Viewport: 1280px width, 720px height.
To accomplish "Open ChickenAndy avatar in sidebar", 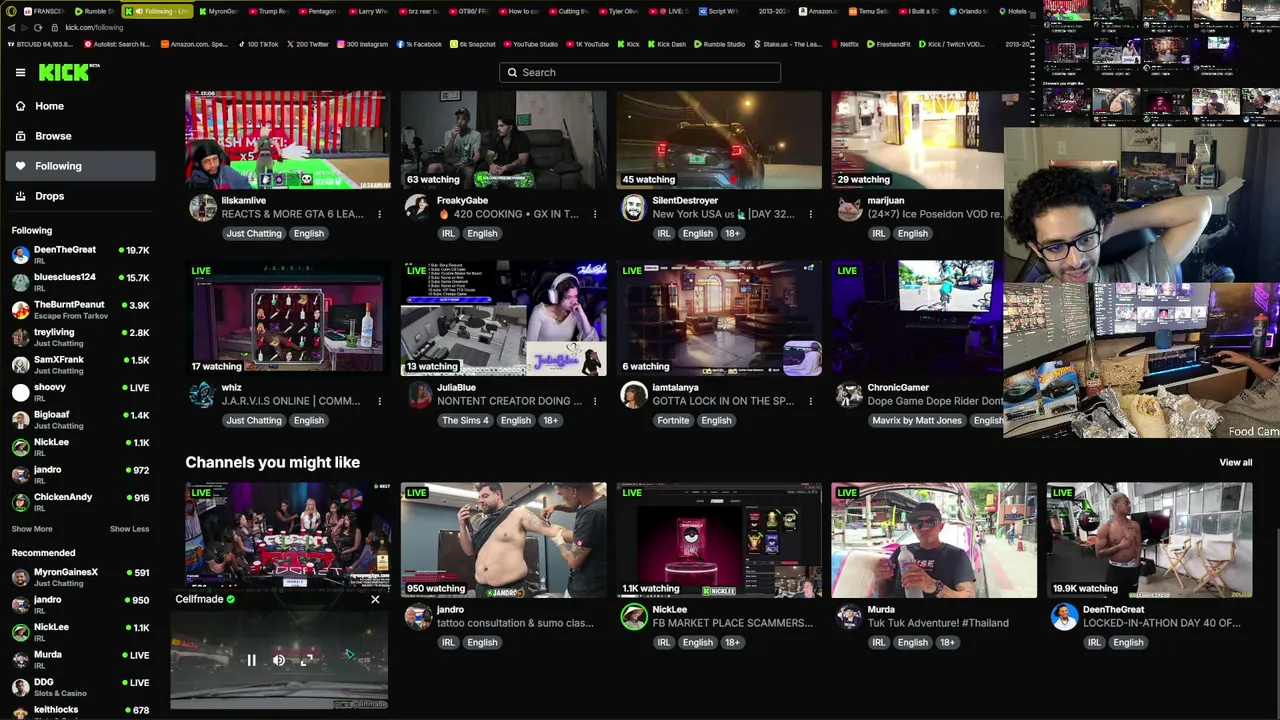I will pos(20,502).
